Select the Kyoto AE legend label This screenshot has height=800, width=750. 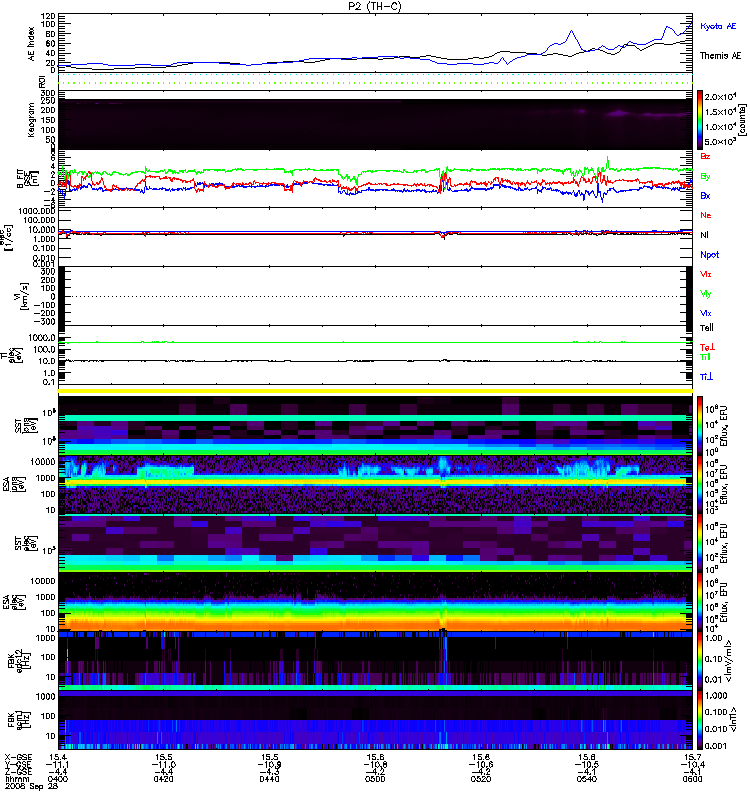click(x=718, y=26)
